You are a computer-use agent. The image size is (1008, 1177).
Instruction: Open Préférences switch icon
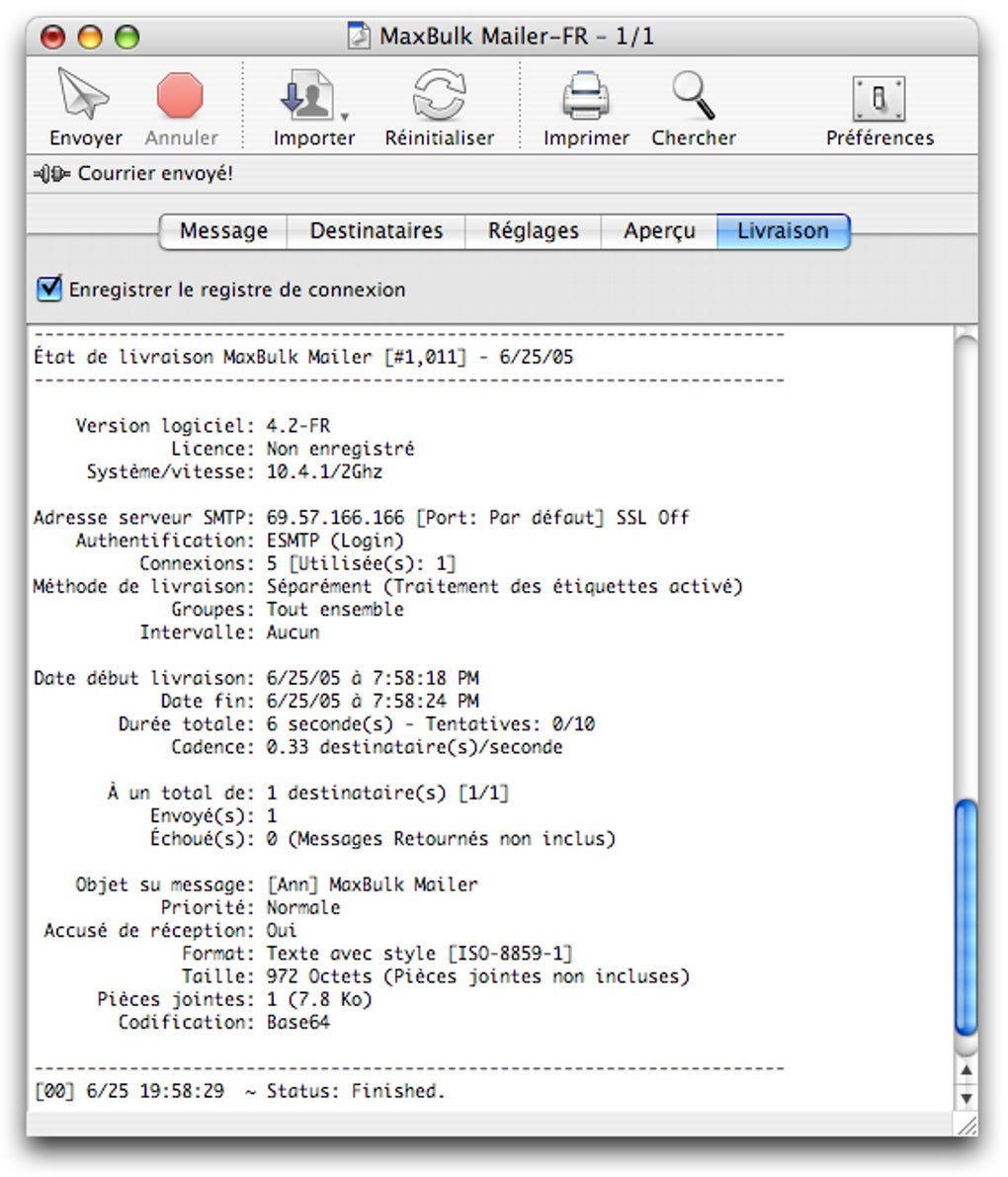pyautogui.click(x=879, y=99)
